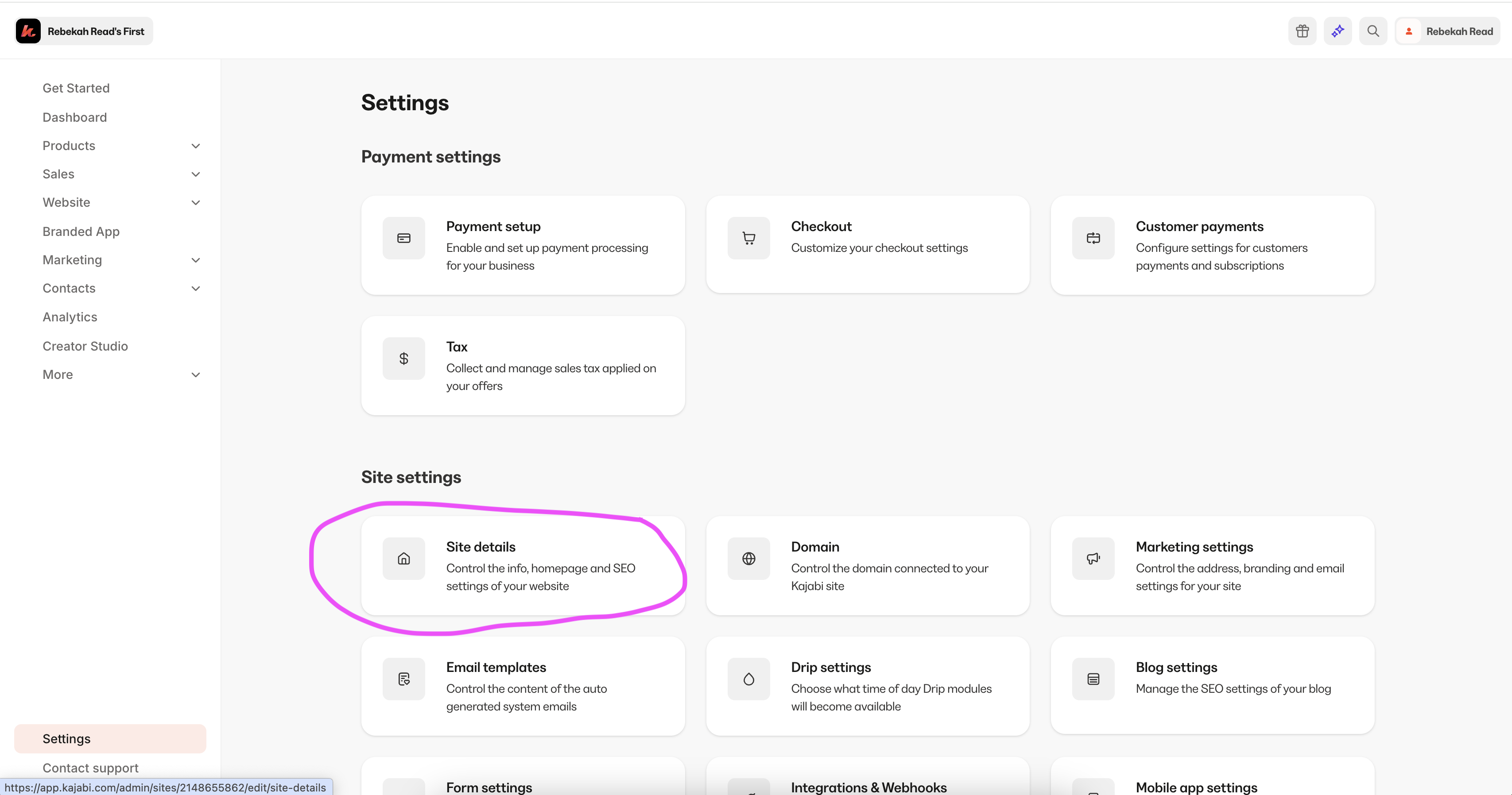Click the Rebekah Read's First site switcher
Screen dimensions: 1512x795
(84, 31)
